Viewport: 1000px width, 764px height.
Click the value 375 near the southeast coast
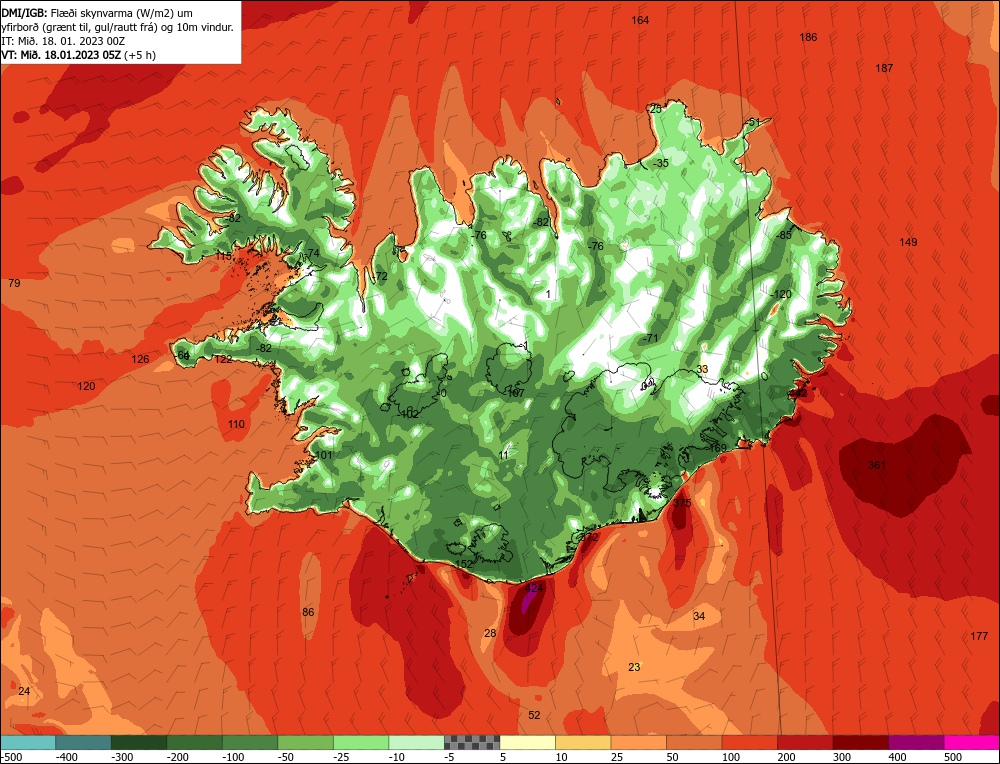(x=682, y=503)
